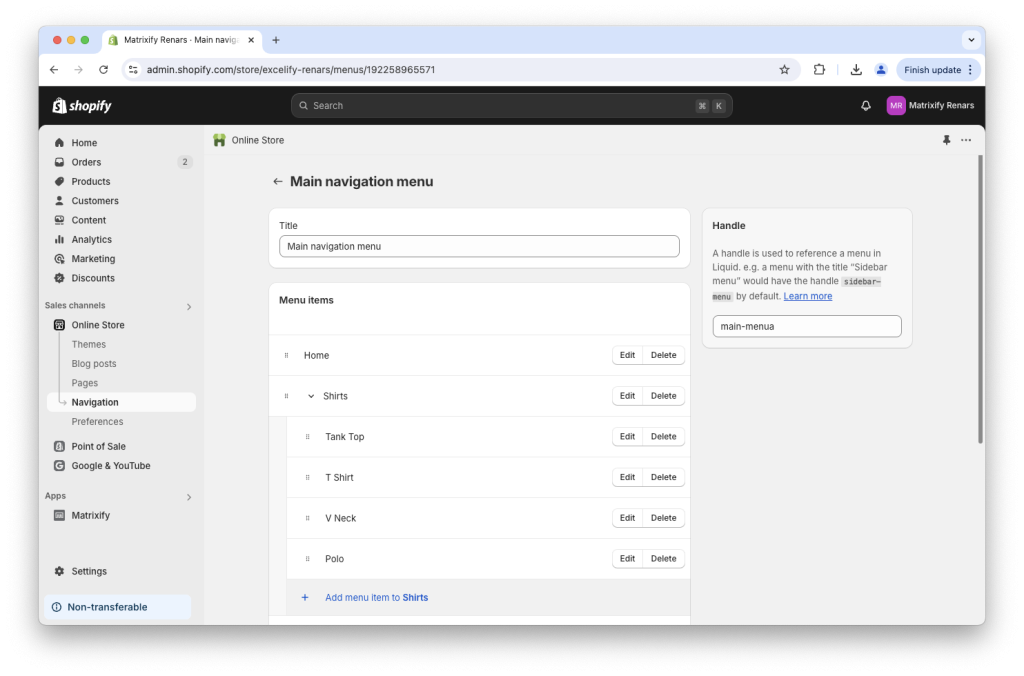The image size is (1024, 676).
Task: Select the Analytics icon in sidebar
Action: pyautogui.click(x=60, y=239)
